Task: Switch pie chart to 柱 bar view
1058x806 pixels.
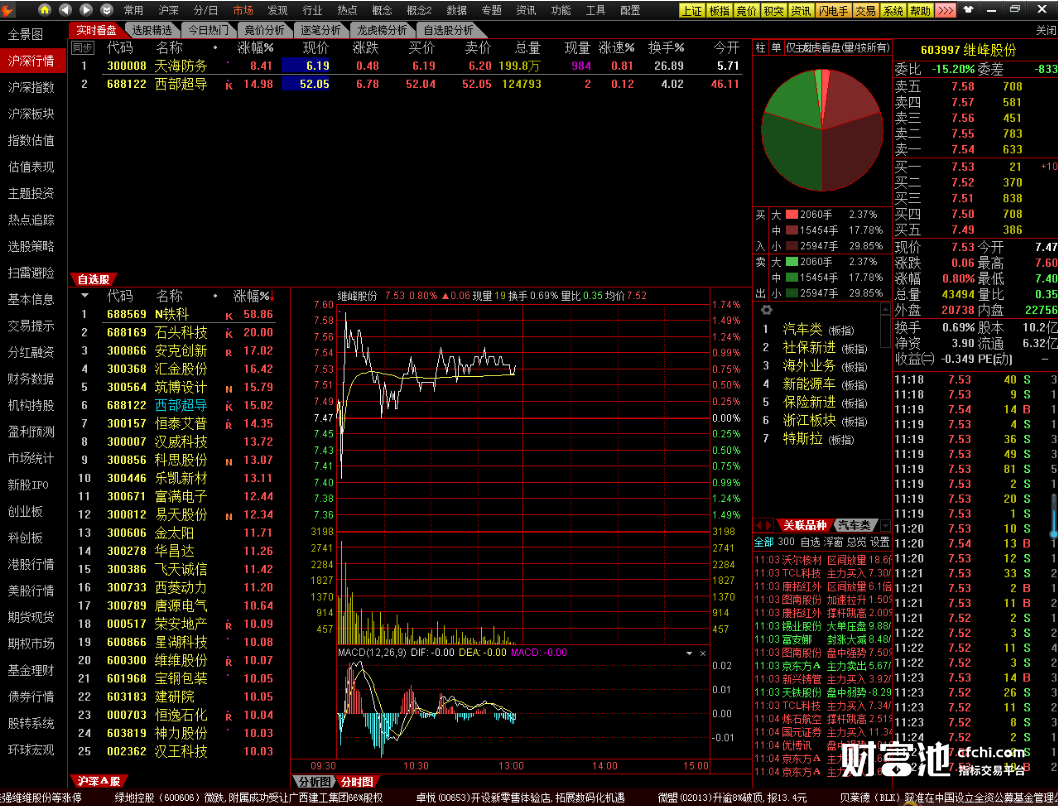Action: (760, 48)
